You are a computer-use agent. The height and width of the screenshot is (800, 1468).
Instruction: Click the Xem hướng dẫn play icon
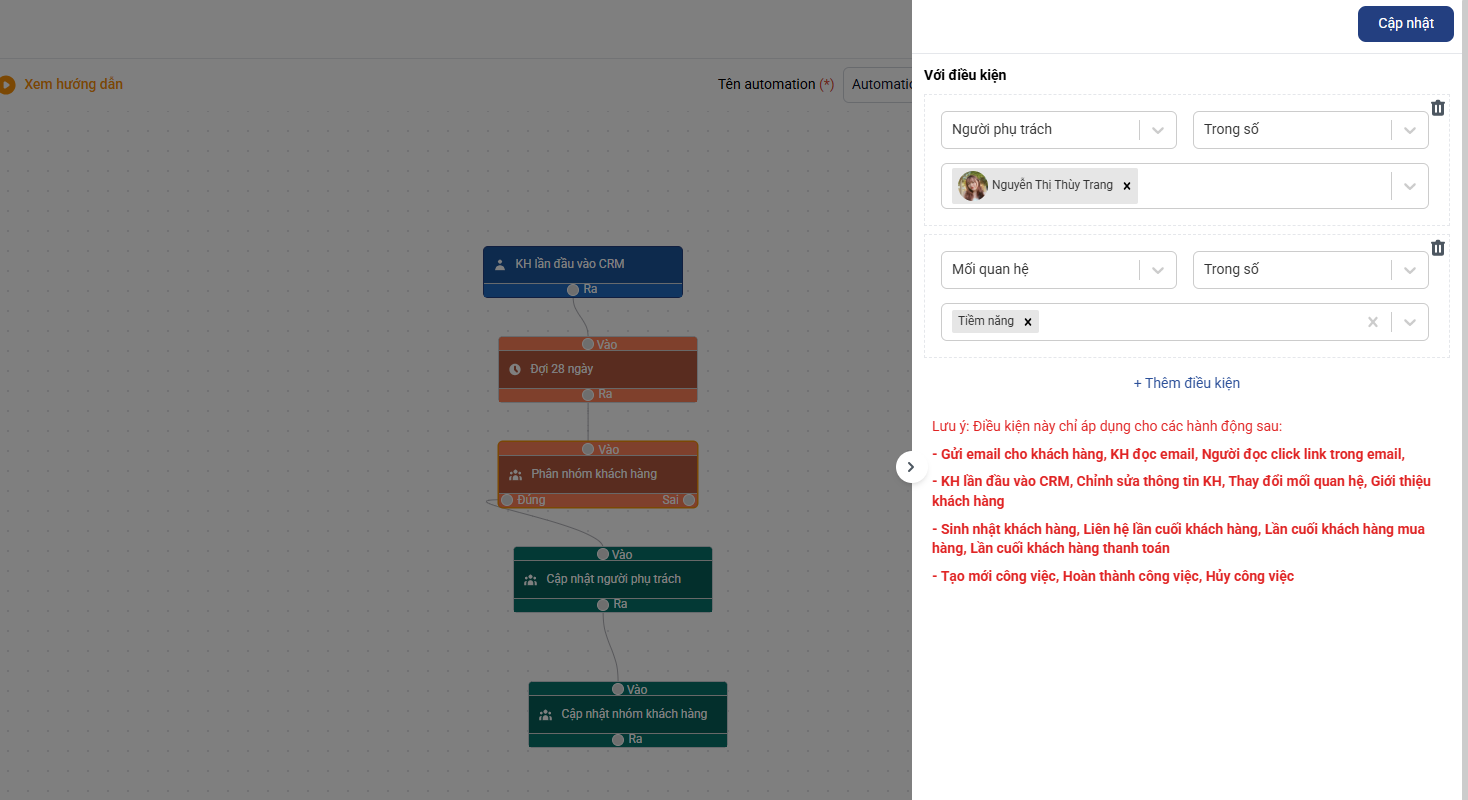click(7, 85)
